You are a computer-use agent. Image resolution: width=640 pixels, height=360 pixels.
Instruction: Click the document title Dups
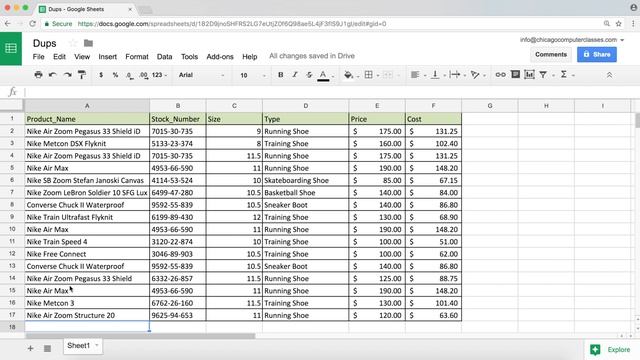tap(44, 43)
